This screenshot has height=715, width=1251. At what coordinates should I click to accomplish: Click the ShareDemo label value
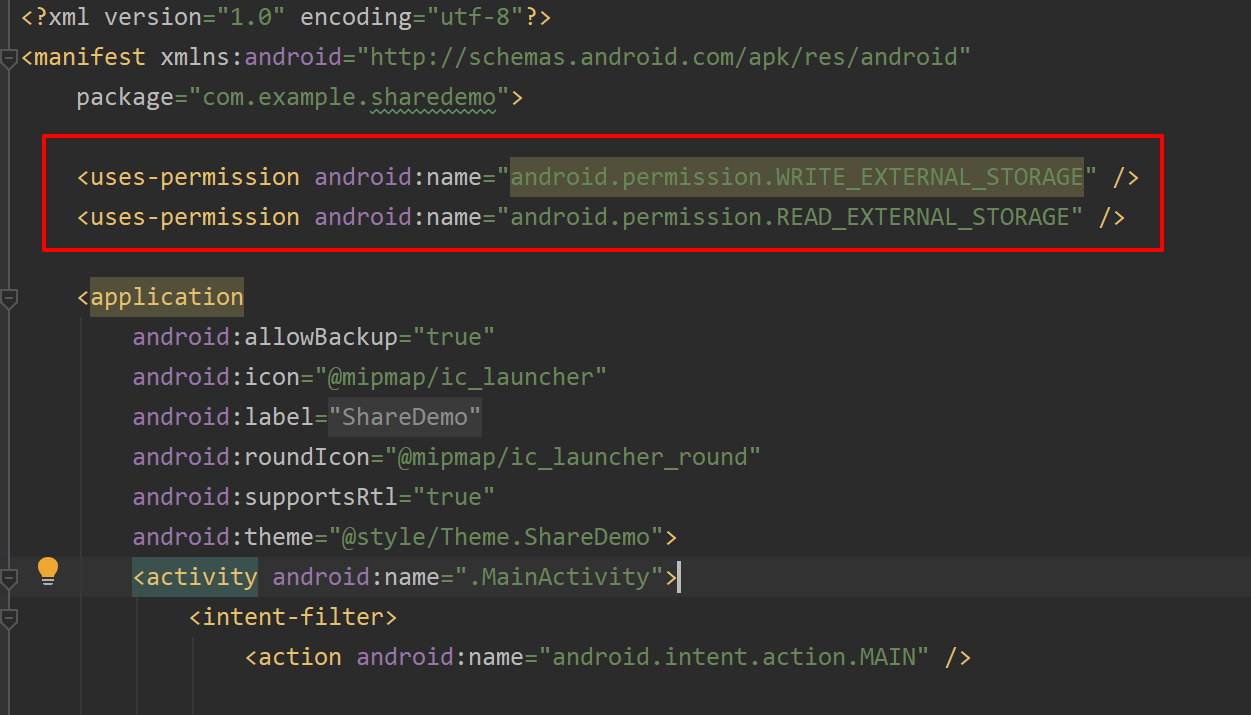point(403,416)
